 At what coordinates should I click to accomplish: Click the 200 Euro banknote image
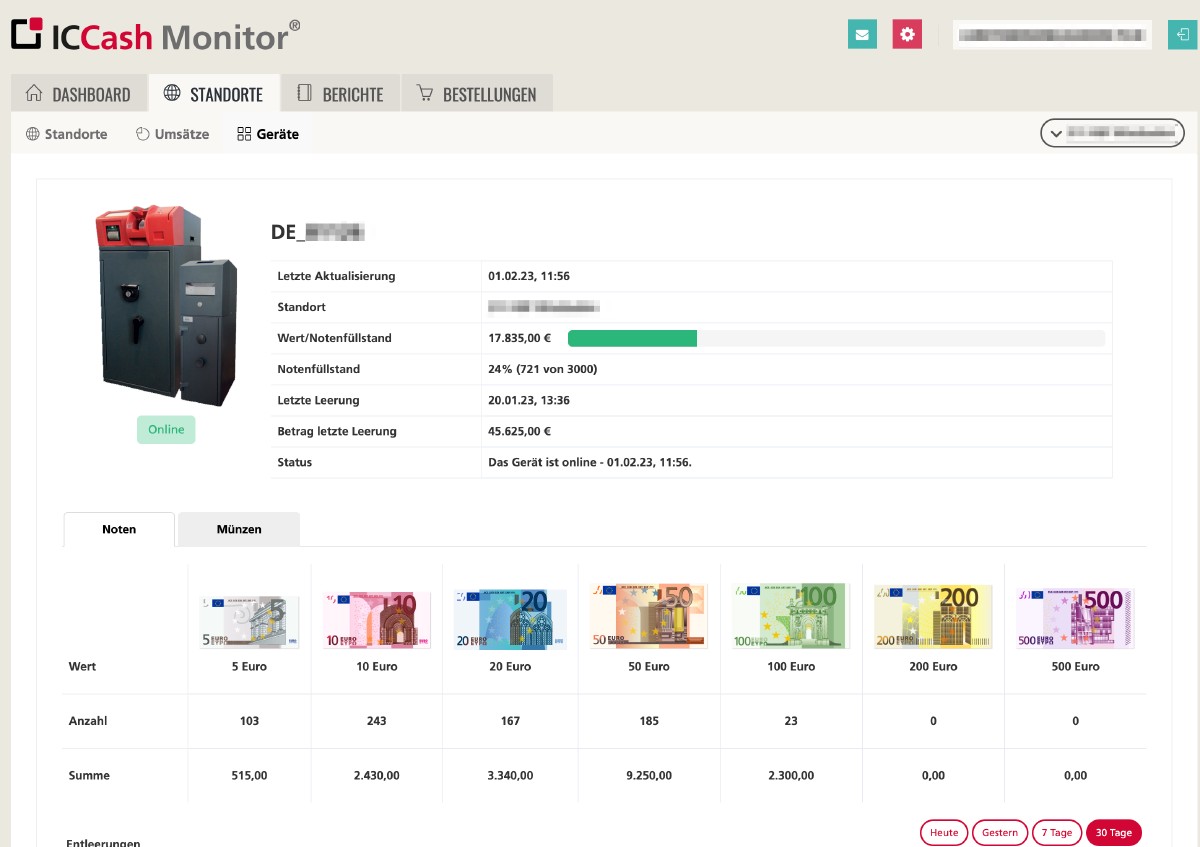[x=933, y=617]
